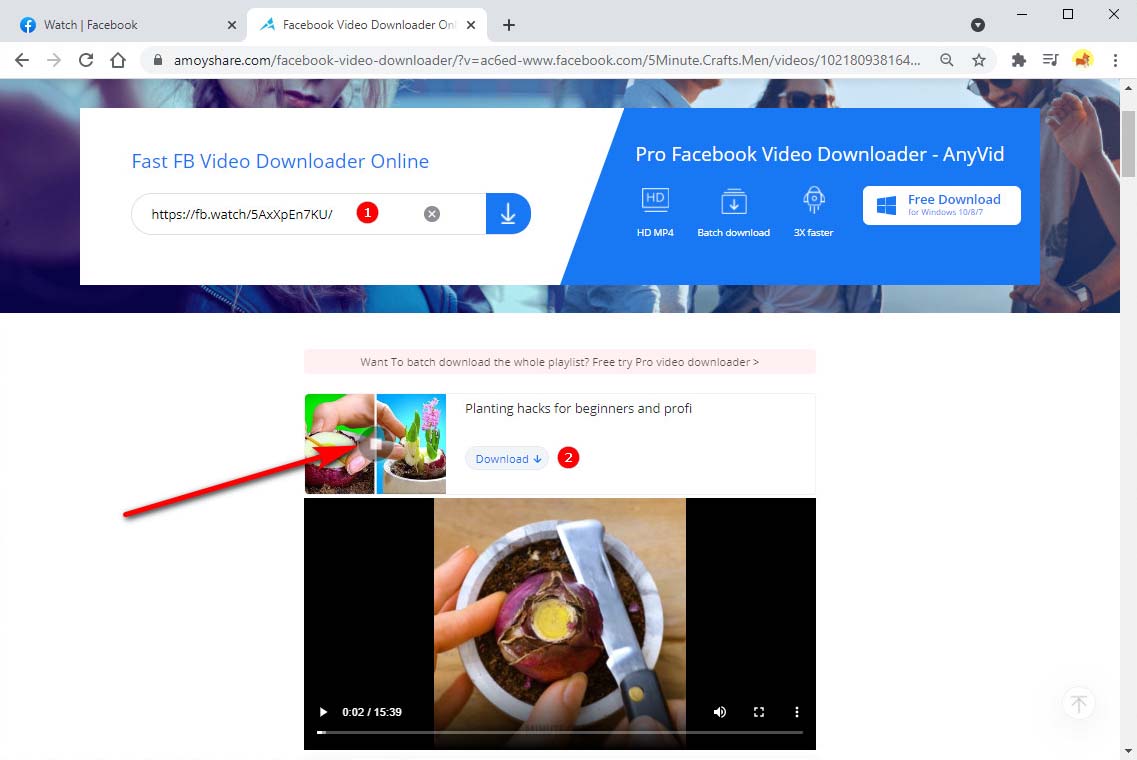The image size is (1137, 760).
Task: Click the back-to-top arrow button
Action: 1078,703
